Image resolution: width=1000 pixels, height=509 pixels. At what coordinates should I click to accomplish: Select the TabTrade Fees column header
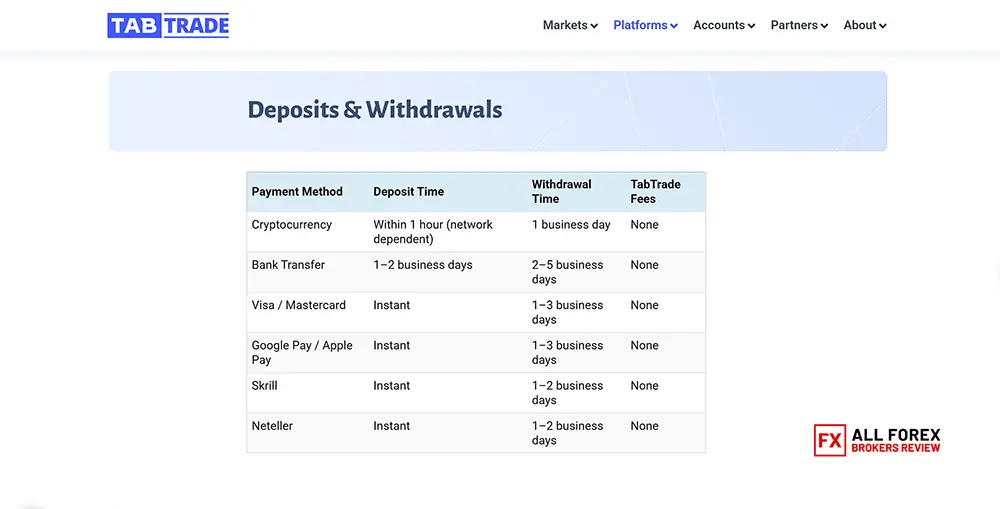click(x=655, y=191)
